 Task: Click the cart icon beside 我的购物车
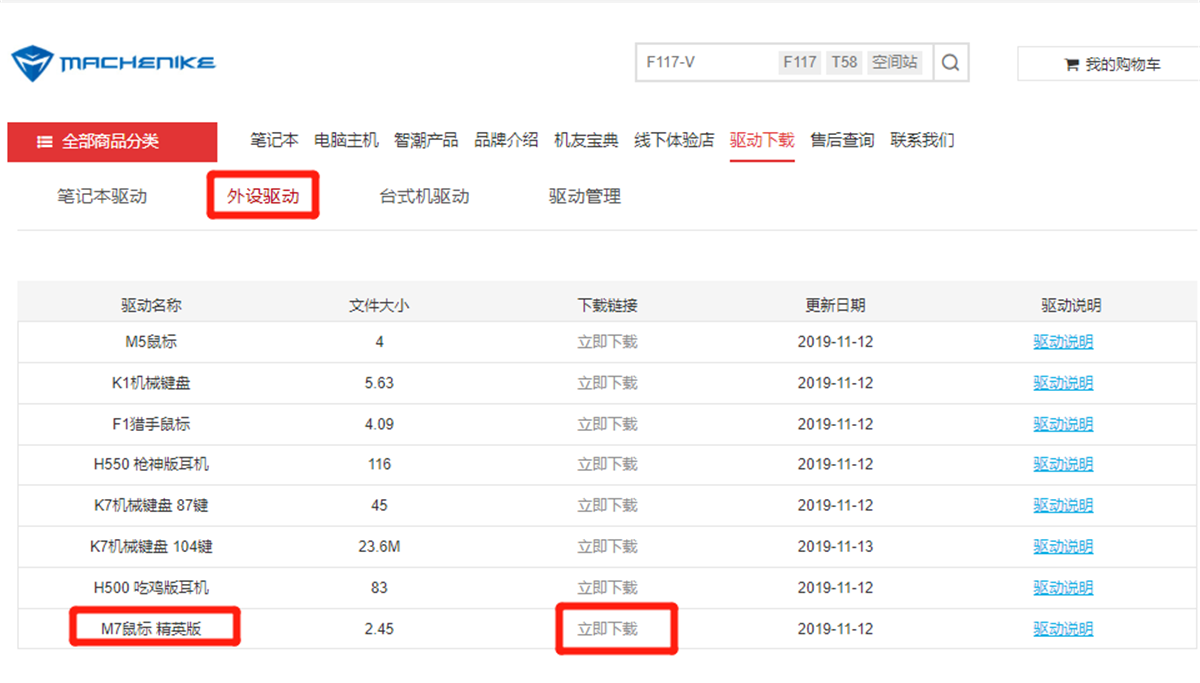(1072, 65)
